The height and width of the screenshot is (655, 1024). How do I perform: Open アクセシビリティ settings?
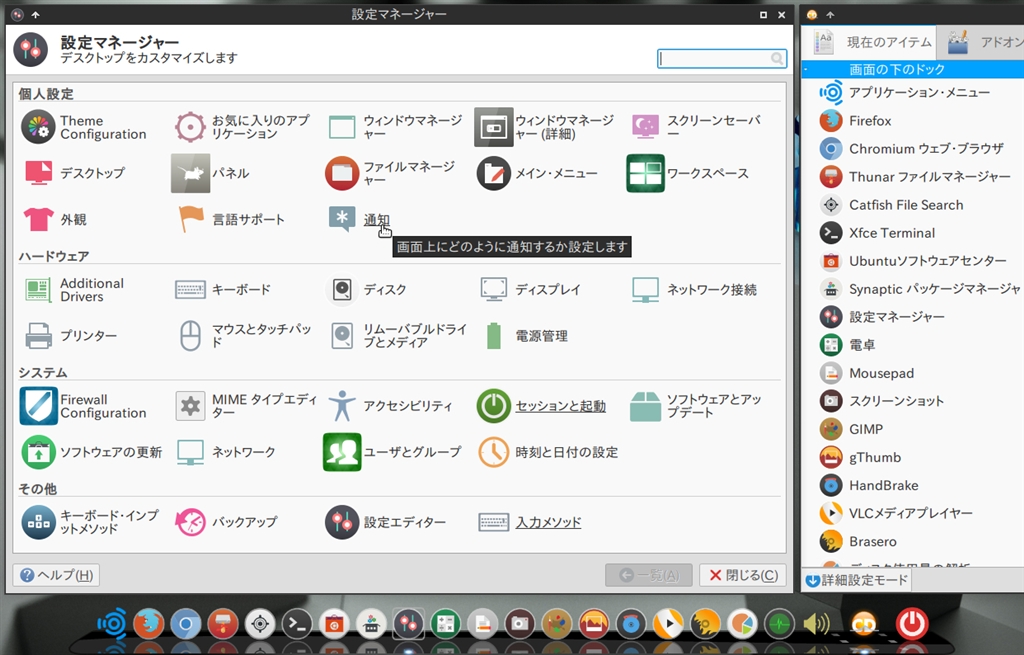(x=390, y=406)
